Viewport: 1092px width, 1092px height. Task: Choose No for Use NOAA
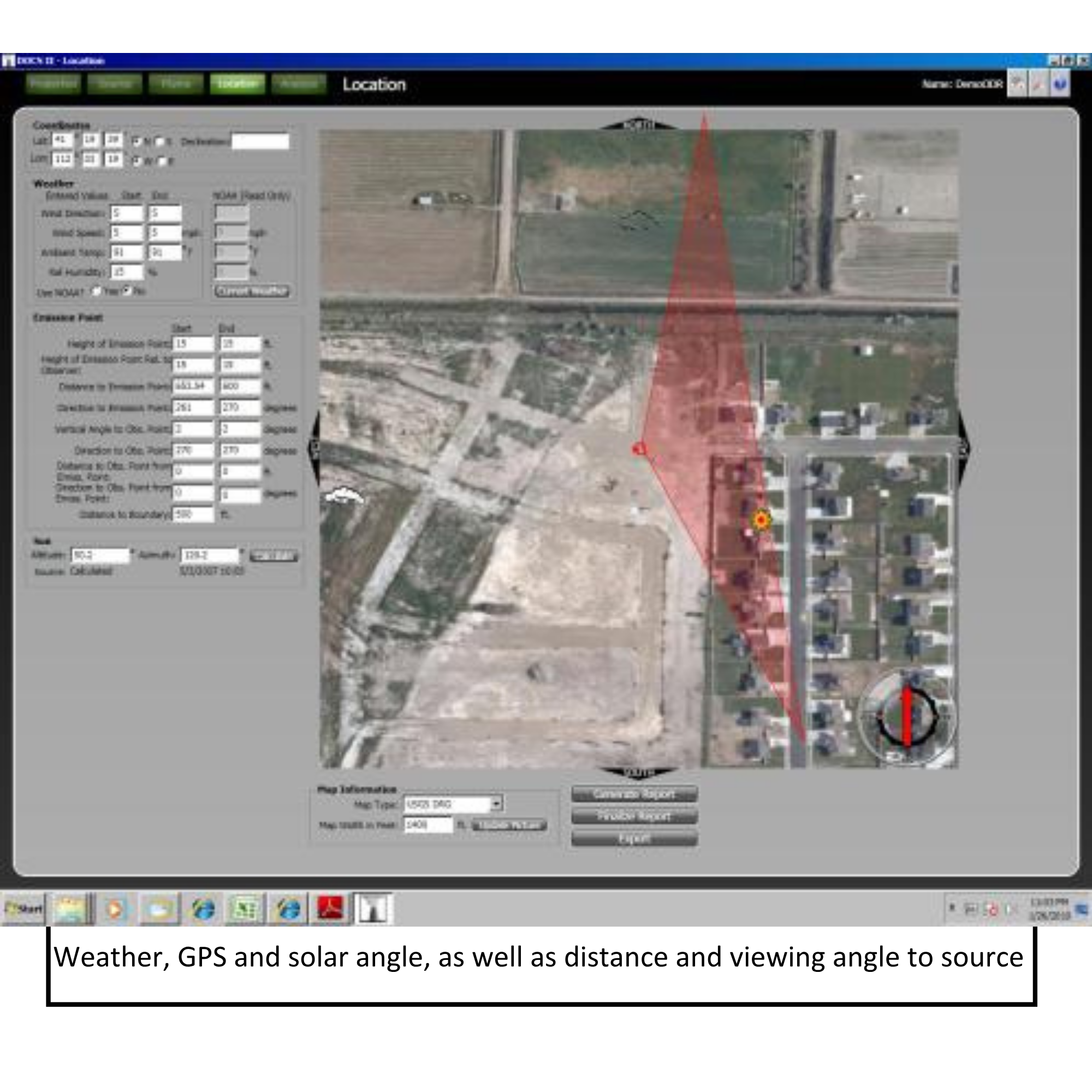pyautogui.click(x=127, y=291)
